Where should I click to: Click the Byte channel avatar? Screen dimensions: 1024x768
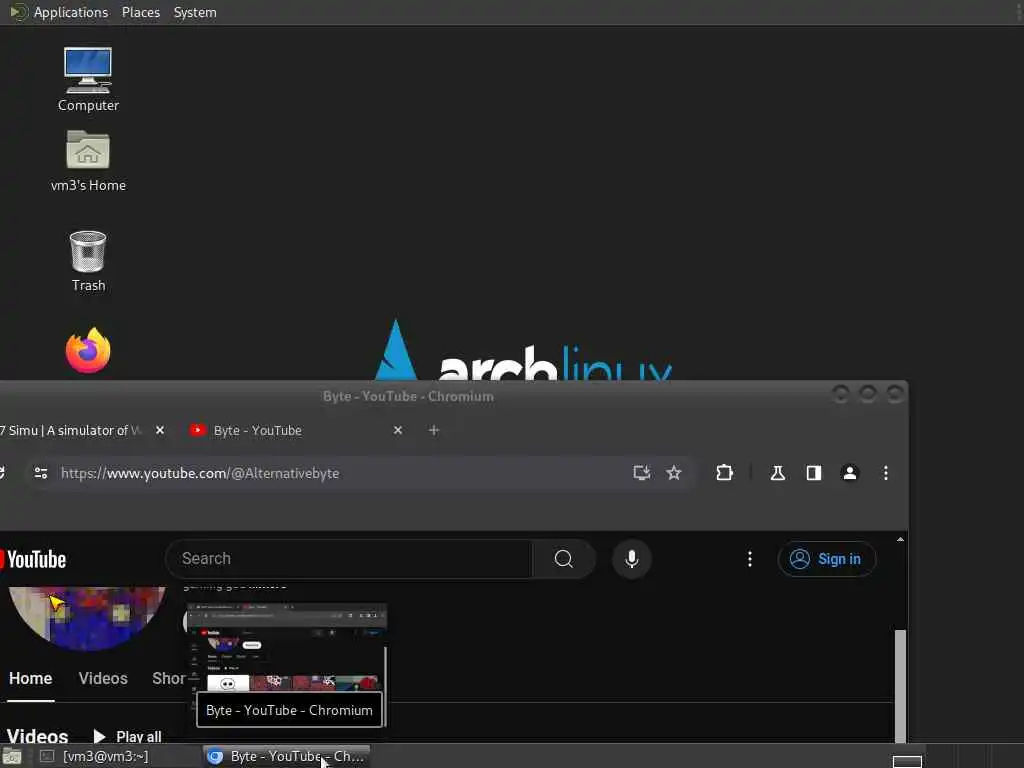(x=87, y=618)
